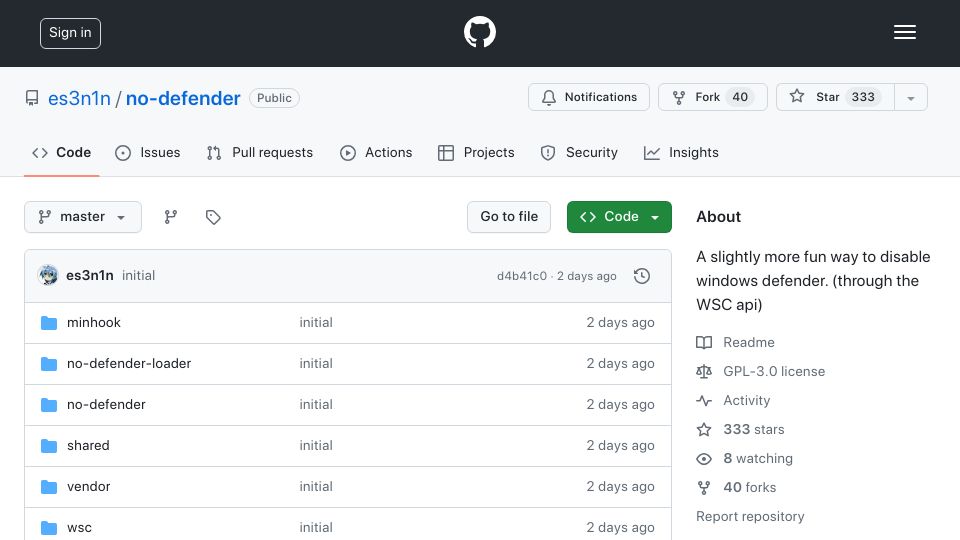View branches via the branch icon
The height and width of the screenshot is (540, 960).
point(171,217)
